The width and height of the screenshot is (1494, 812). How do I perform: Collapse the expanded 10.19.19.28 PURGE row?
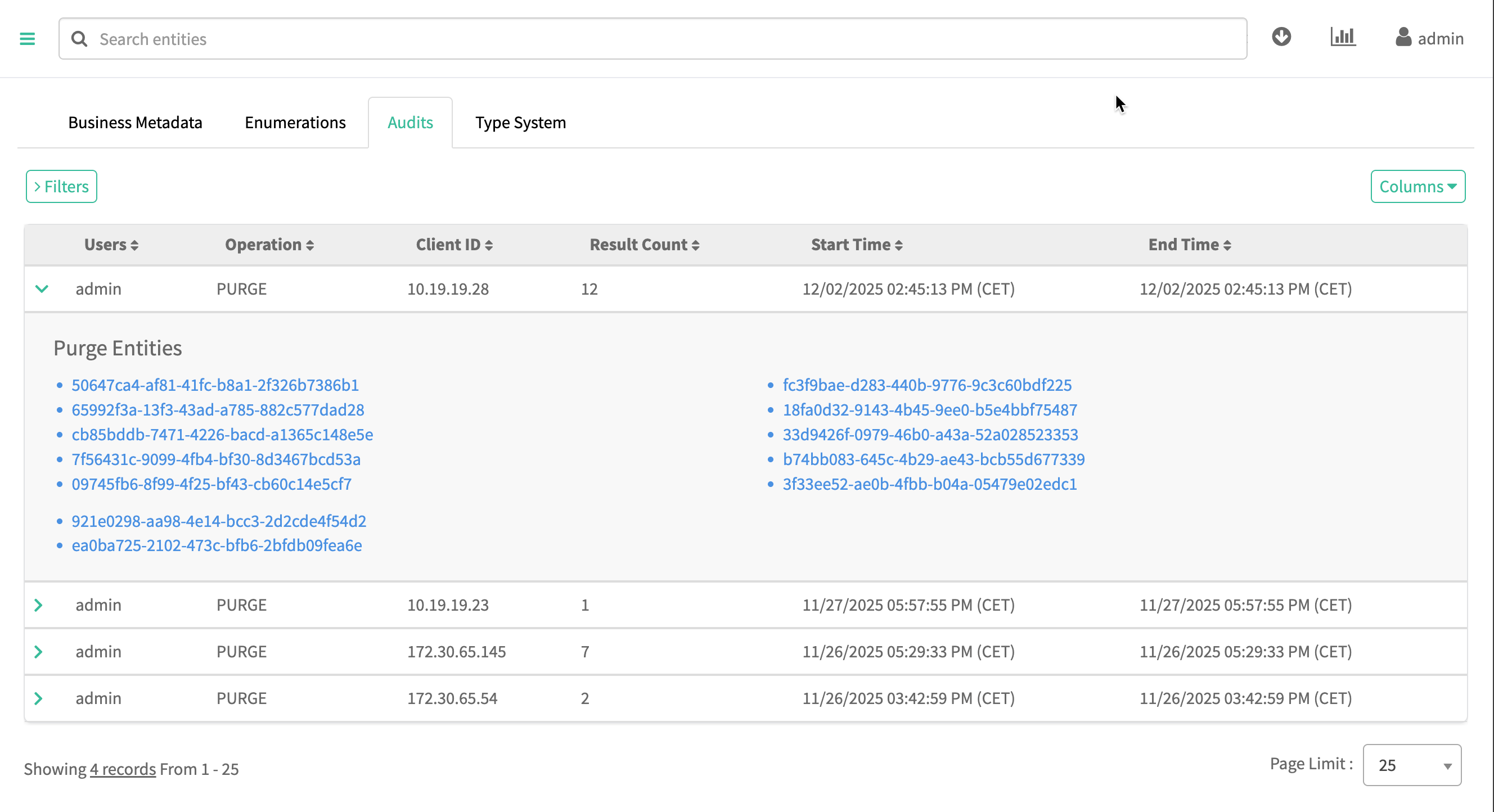click(42, 288)
